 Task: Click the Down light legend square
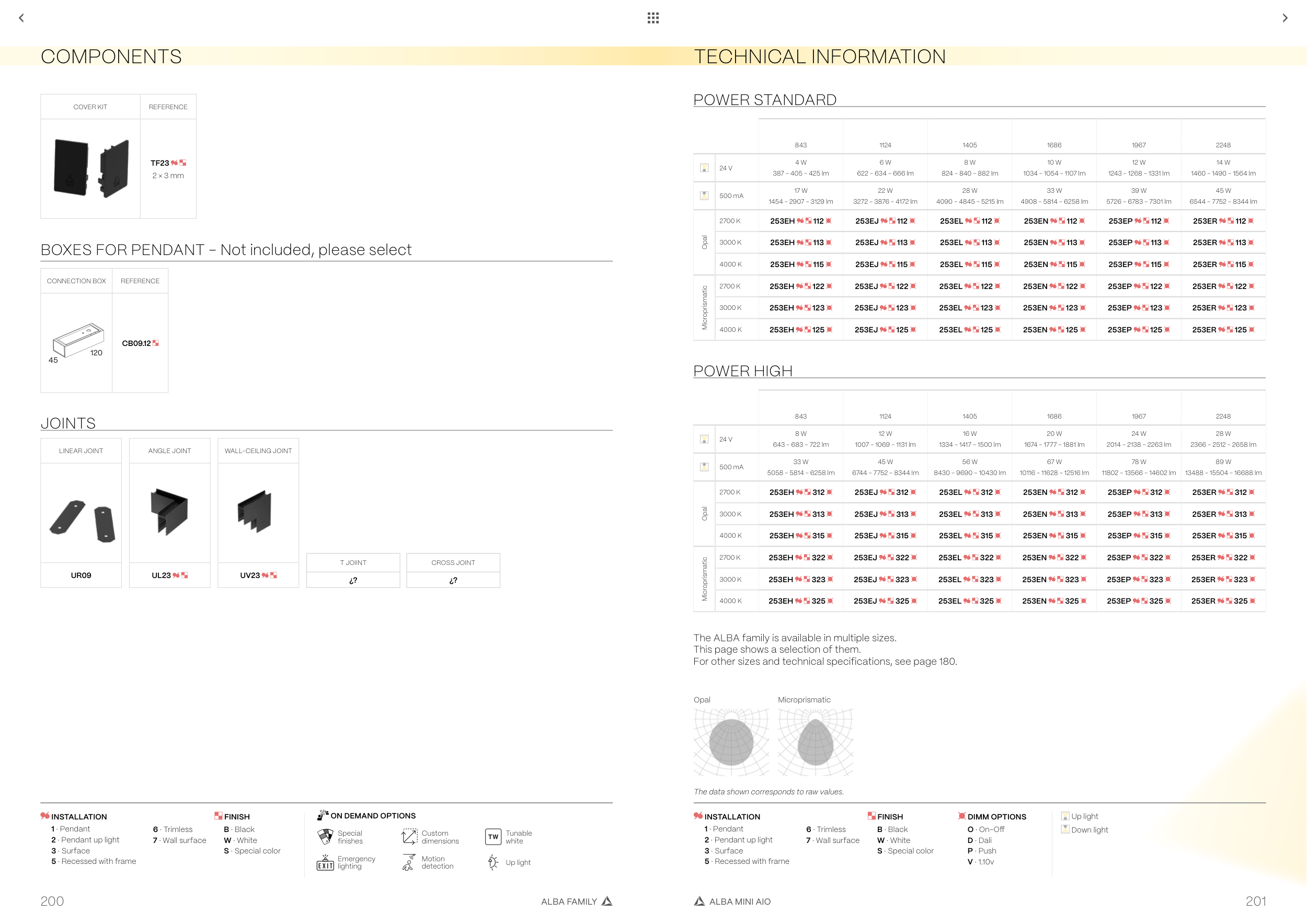tap(1064, 829)
